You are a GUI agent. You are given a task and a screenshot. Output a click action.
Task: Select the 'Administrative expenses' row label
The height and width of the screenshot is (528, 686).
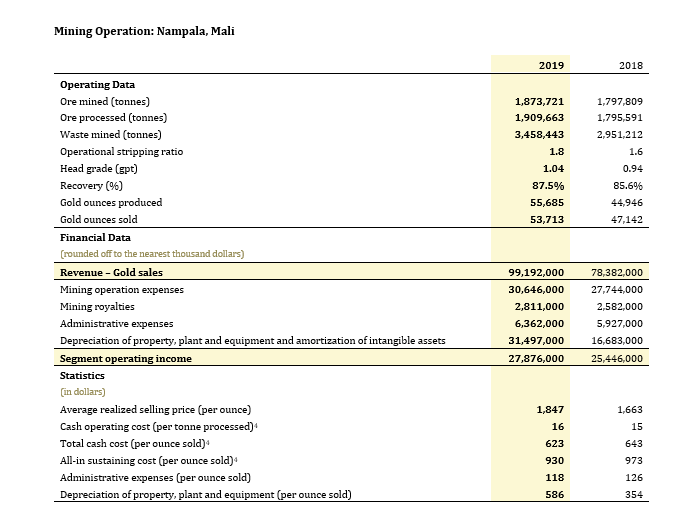[x=117, y=324]
